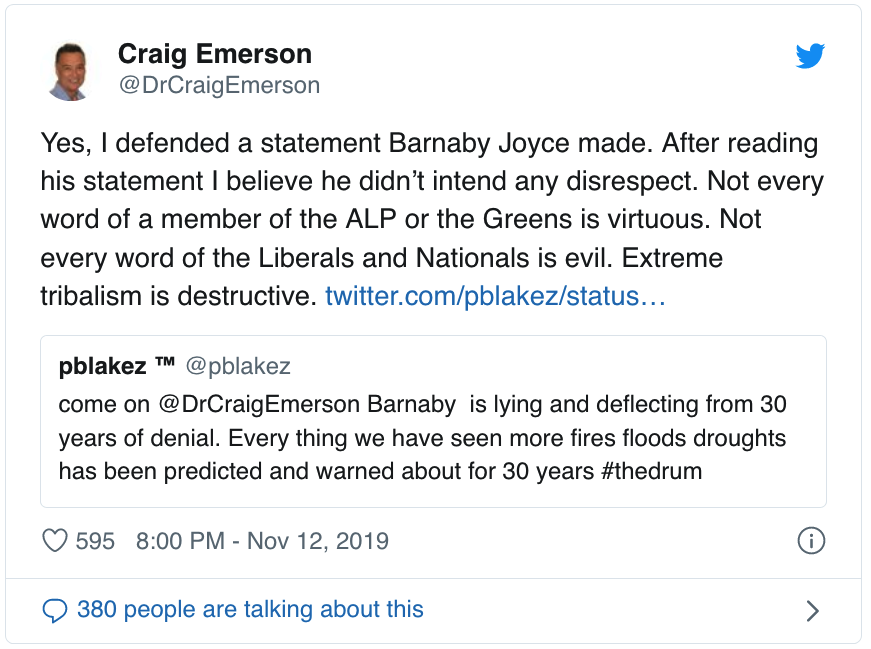Viewport: 871px width, 649px height.
Task: Click the 595 likes count
Action: pos(96,542)
